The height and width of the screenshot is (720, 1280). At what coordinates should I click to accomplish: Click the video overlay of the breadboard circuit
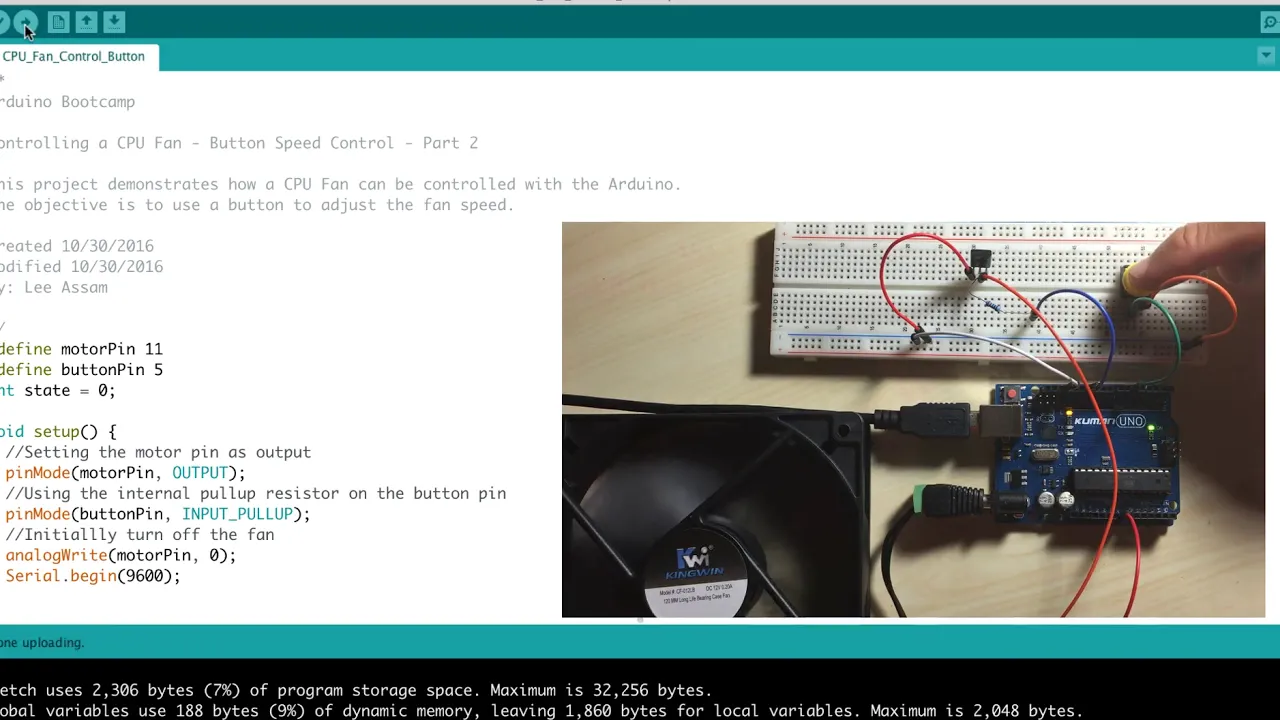point(913,420)
